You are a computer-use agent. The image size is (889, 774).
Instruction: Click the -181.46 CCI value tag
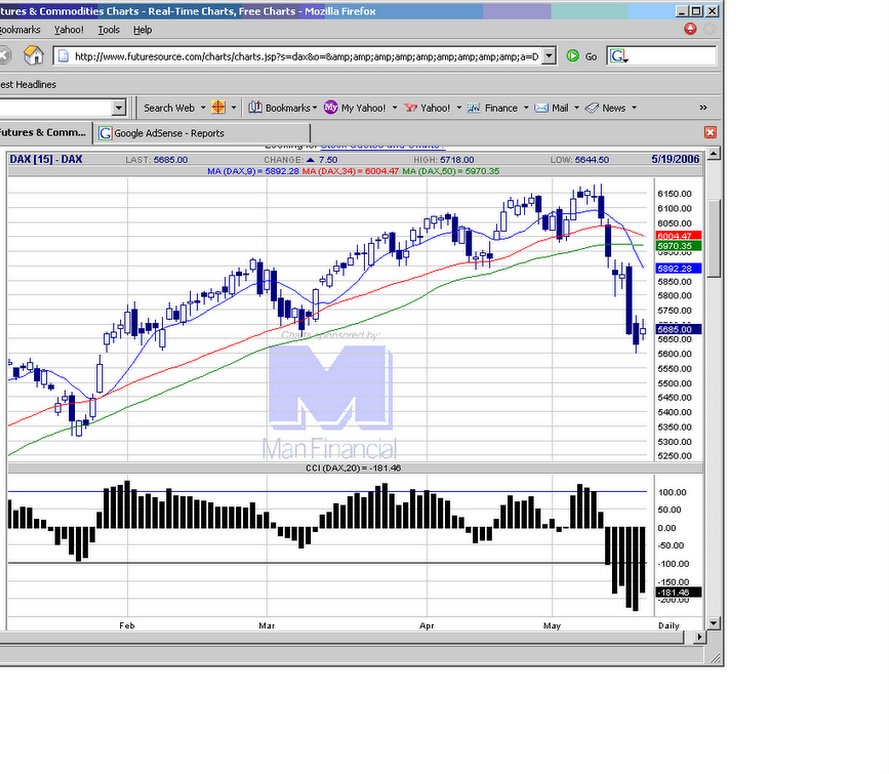pyautogui.click(x=679, y=592)
